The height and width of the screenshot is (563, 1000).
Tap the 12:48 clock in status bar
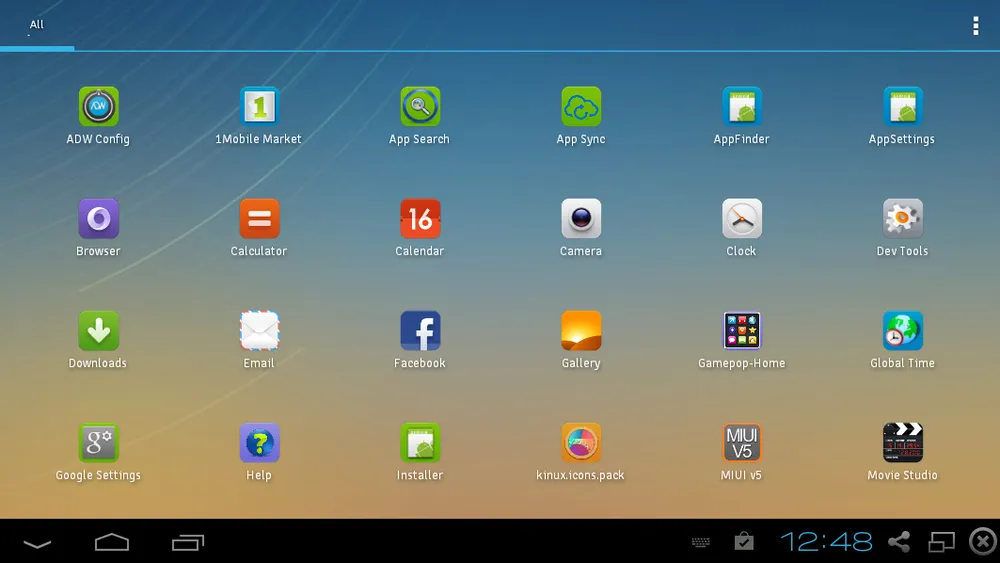827,542
